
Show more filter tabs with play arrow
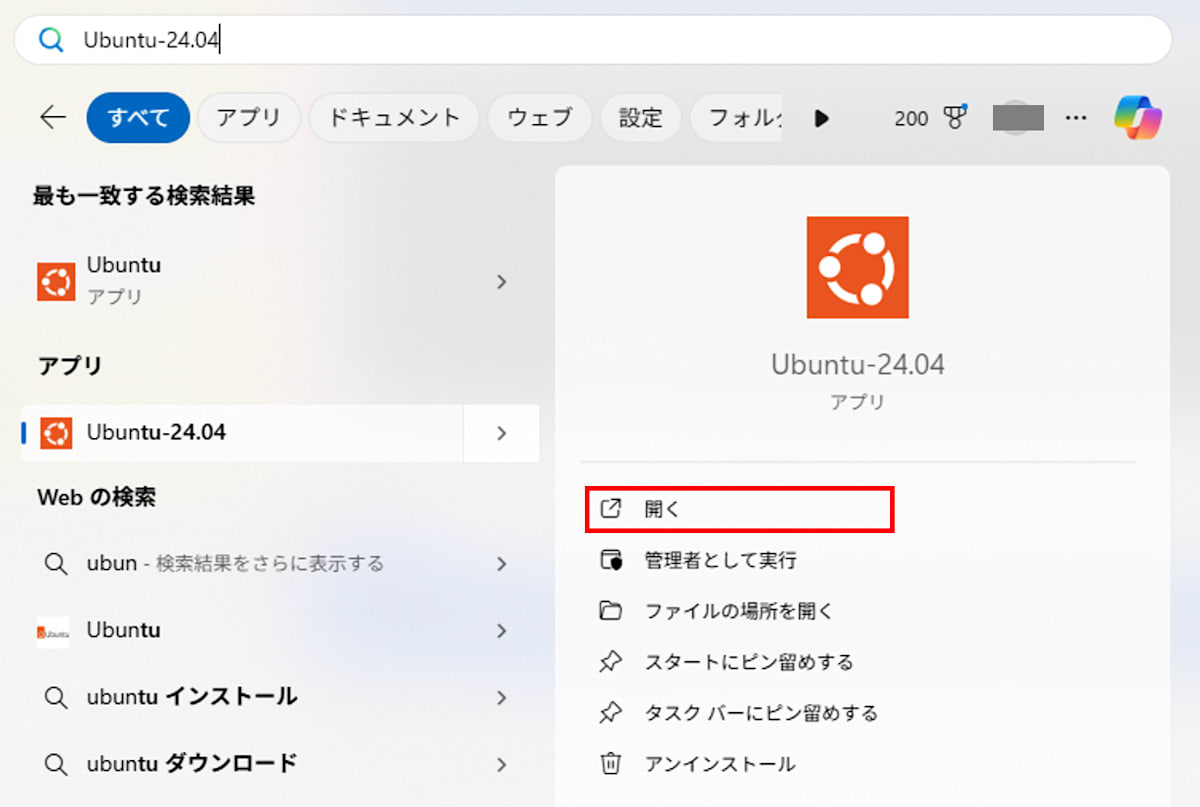point(822,118)
